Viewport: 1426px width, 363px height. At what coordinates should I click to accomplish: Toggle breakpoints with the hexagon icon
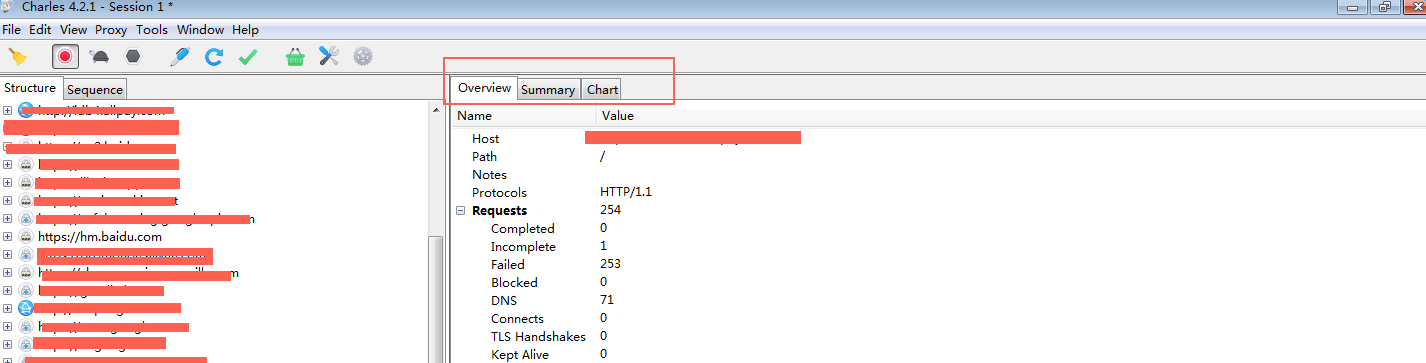tap(132, 57)
